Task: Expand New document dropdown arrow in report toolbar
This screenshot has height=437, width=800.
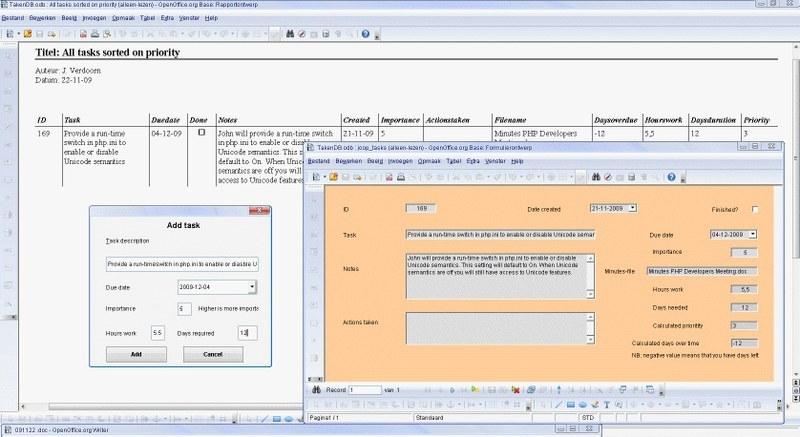Action: (x=18, y=34)
